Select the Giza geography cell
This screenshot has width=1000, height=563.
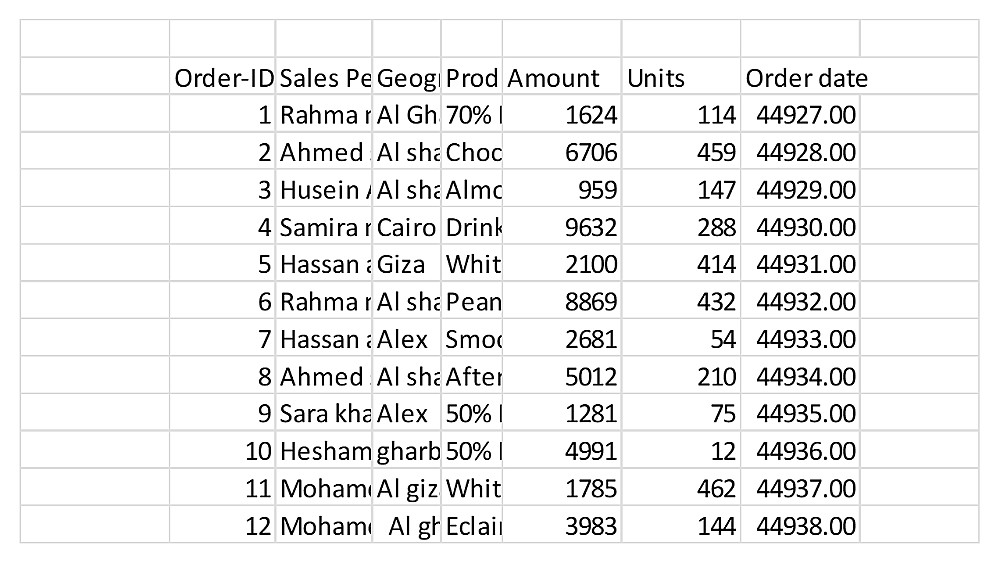[407, 265]
